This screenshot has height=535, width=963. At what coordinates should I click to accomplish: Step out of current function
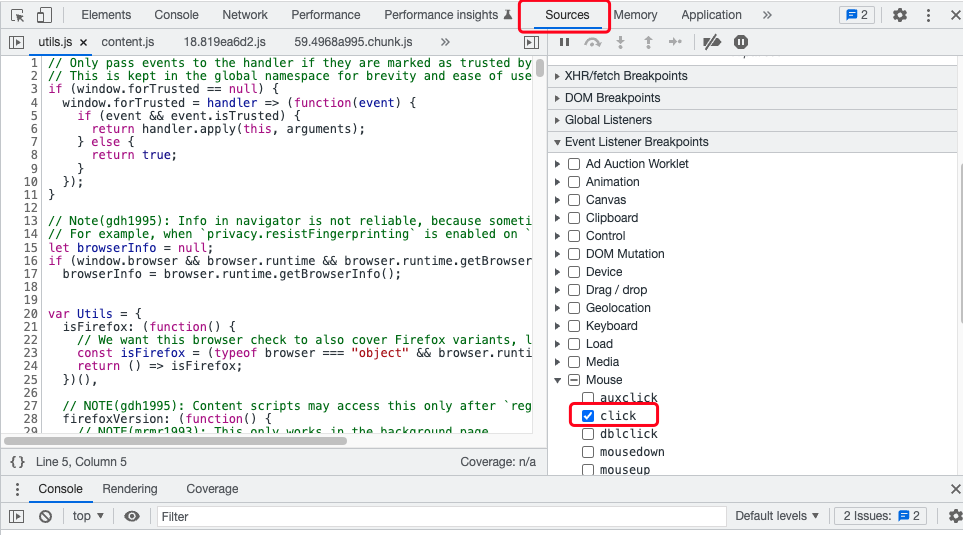coord(648,42)
